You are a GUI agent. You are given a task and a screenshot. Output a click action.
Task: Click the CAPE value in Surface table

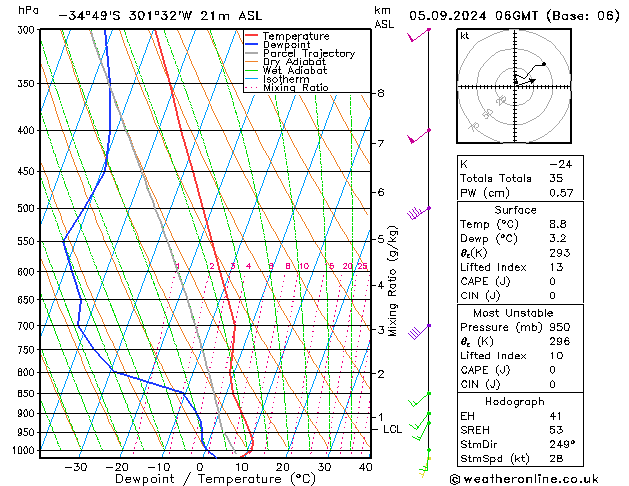tap(552, 281)
